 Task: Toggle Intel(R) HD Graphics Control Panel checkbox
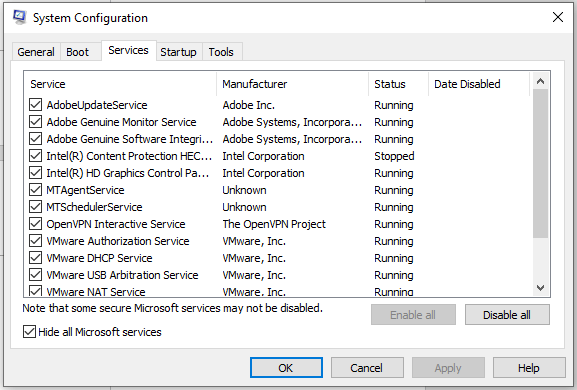click(x=35, y=173)
